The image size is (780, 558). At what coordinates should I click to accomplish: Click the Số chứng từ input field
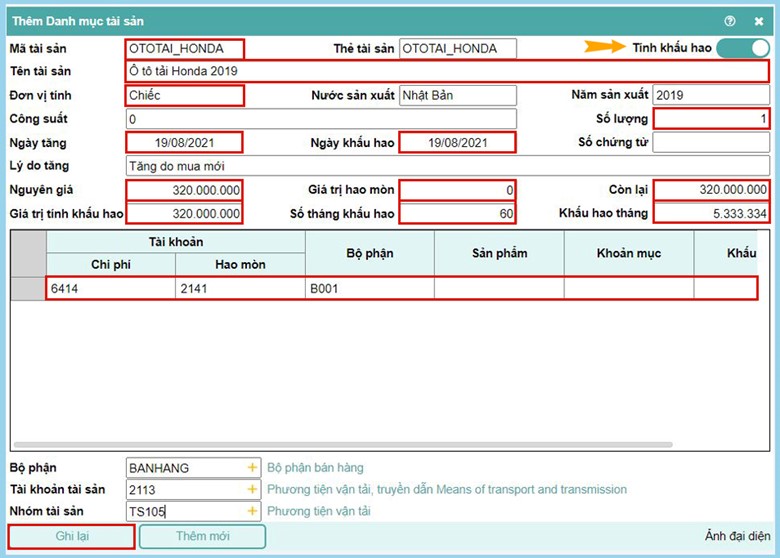click(710, 142)
